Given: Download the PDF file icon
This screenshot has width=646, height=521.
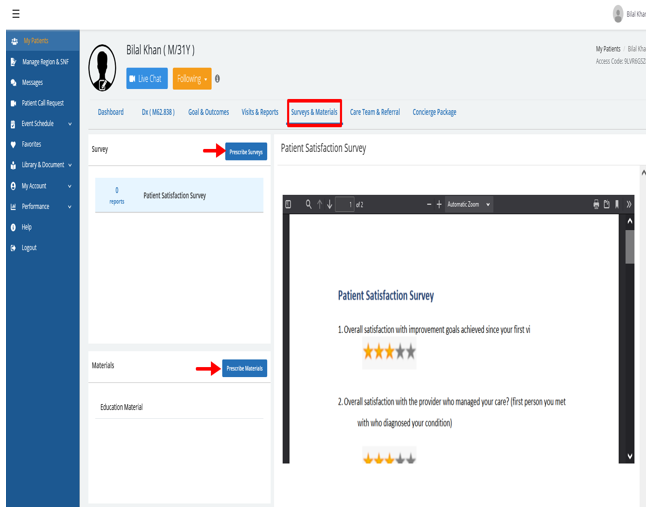Looking at the screenshot, I should [606, 204].
